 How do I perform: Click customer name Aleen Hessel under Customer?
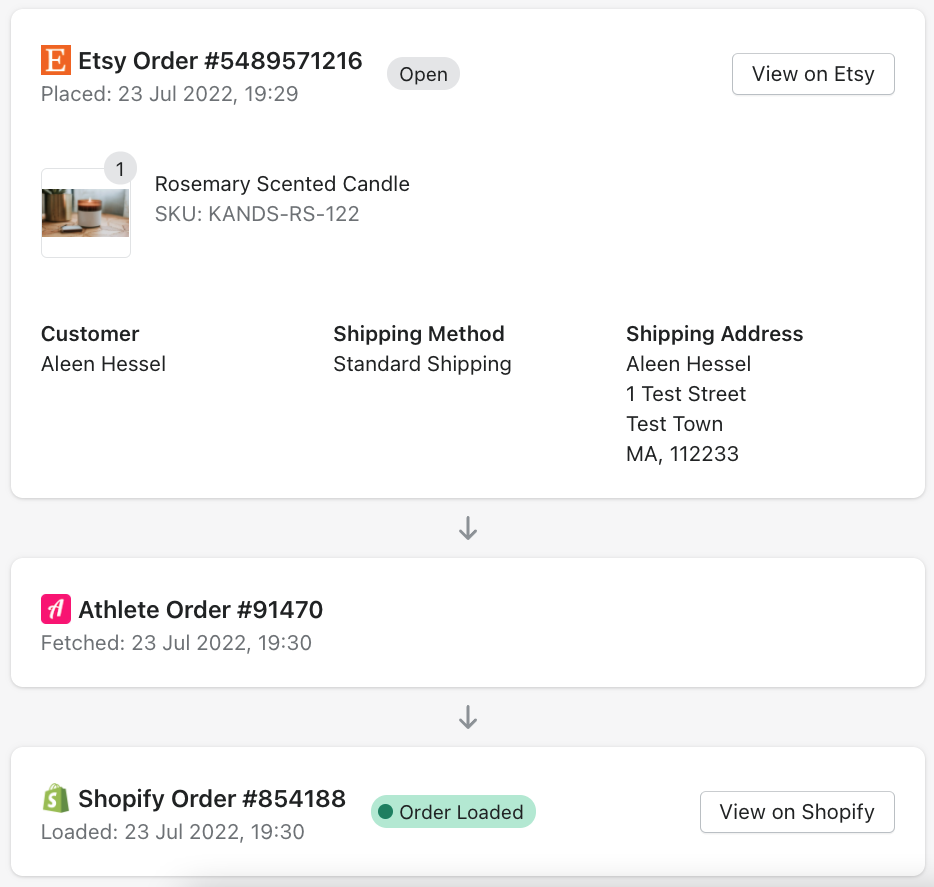(103, 364)
